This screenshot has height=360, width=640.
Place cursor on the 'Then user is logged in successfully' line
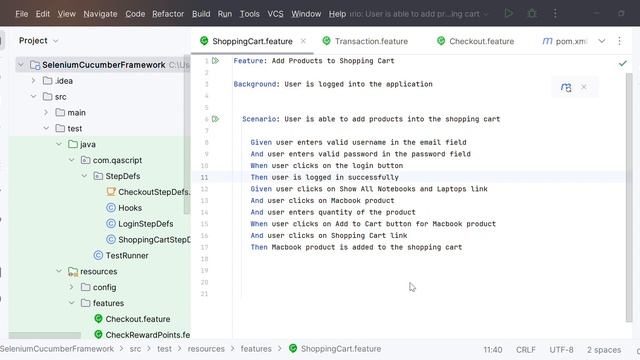click(324, 177)
